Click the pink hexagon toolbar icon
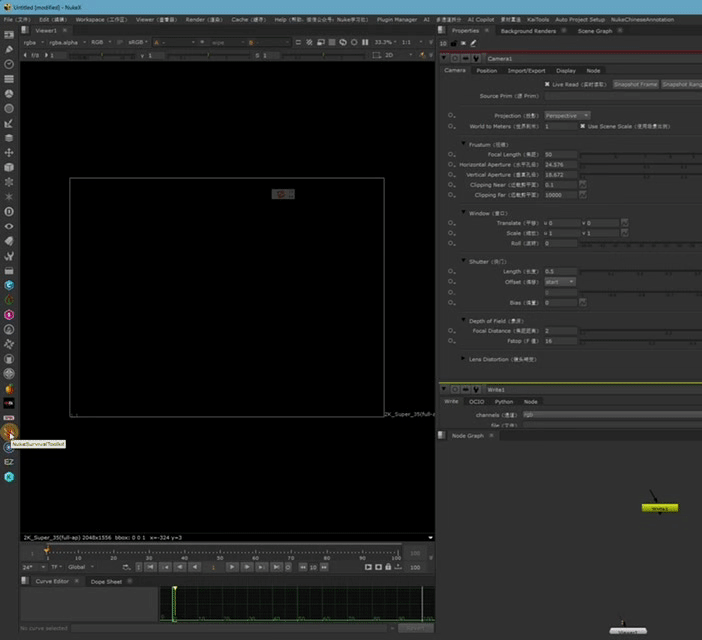This screenshot has height=640, width=702. coord(9,315)
